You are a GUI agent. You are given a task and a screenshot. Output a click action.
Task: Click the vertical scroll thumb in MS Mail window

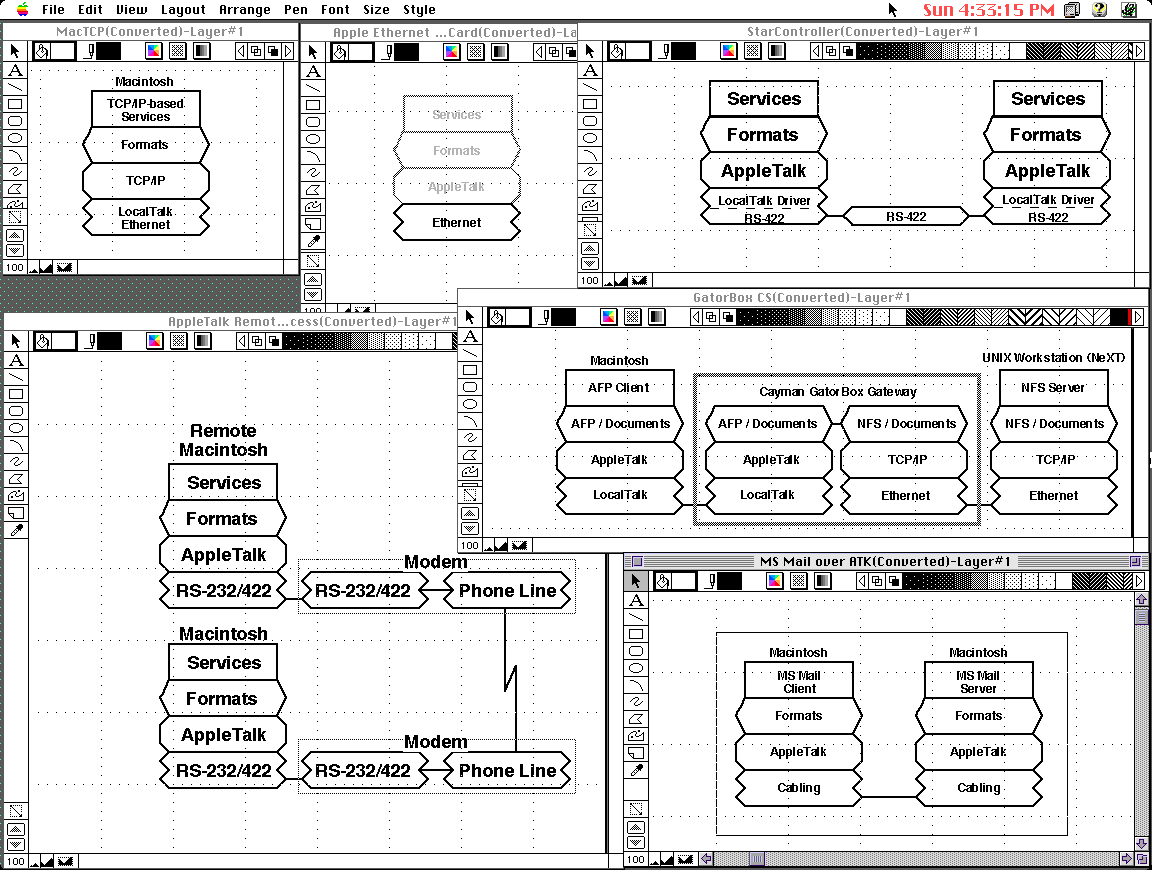1142,616
